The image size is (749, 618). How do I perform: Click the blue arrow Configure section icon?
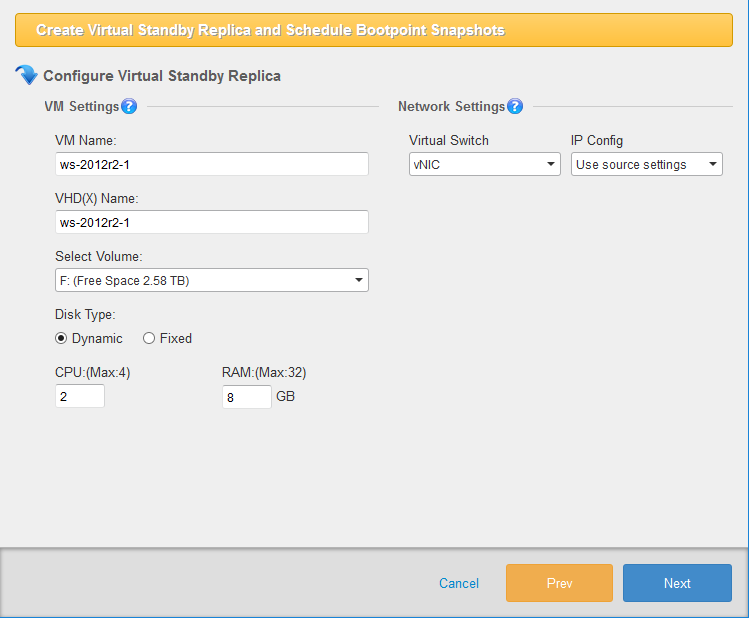tap(27, 75)
